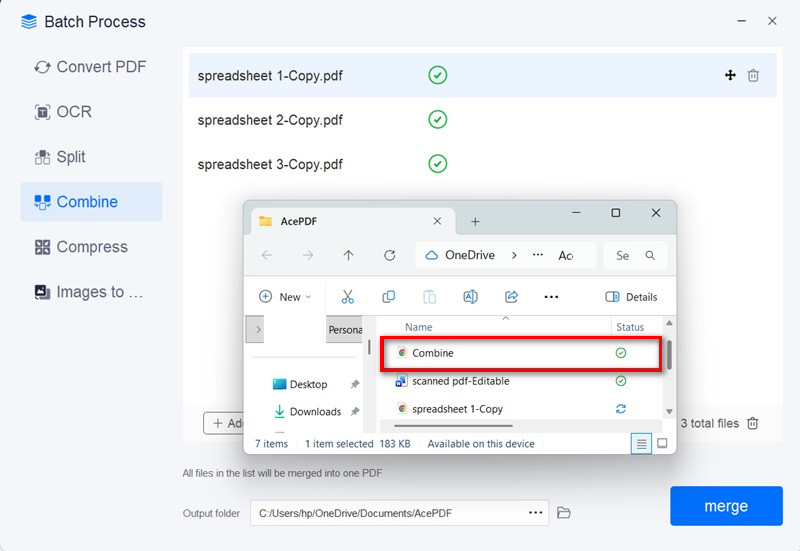
Task: Switch Explorer to details list view
Action: (x=641, y=444)
